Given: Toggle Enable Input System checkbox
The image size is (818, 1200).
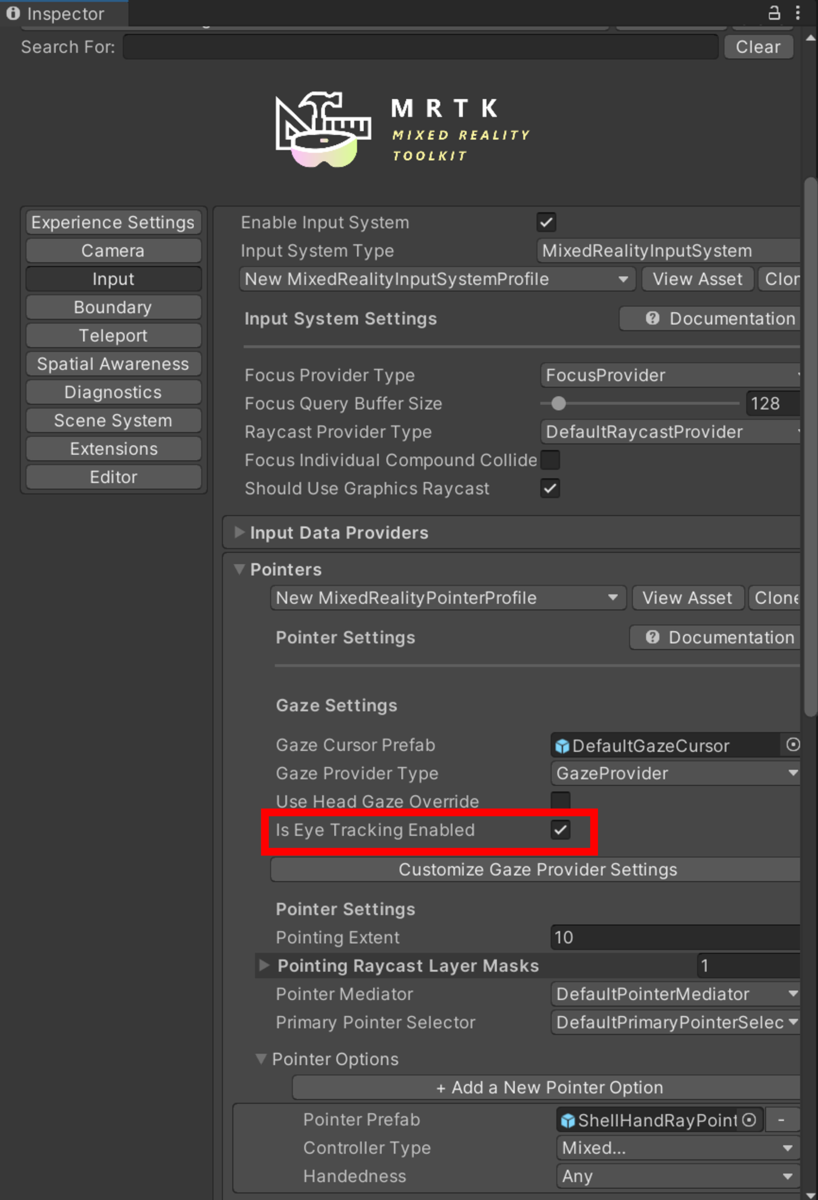Looking at the screenshot, I should point(546,222).
